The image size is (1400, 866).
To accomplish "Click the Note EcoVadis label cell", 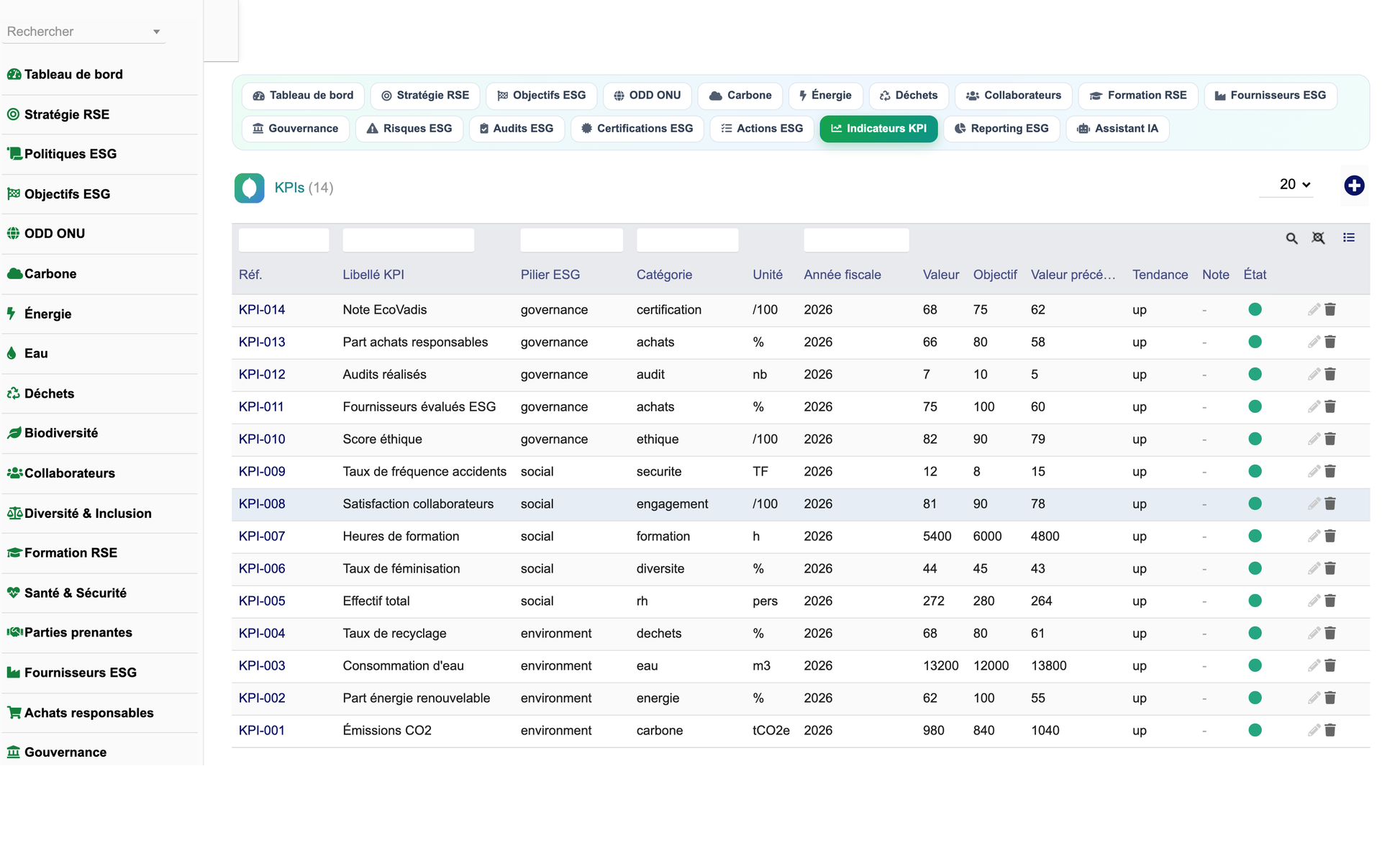I will [x=385, y=310].
